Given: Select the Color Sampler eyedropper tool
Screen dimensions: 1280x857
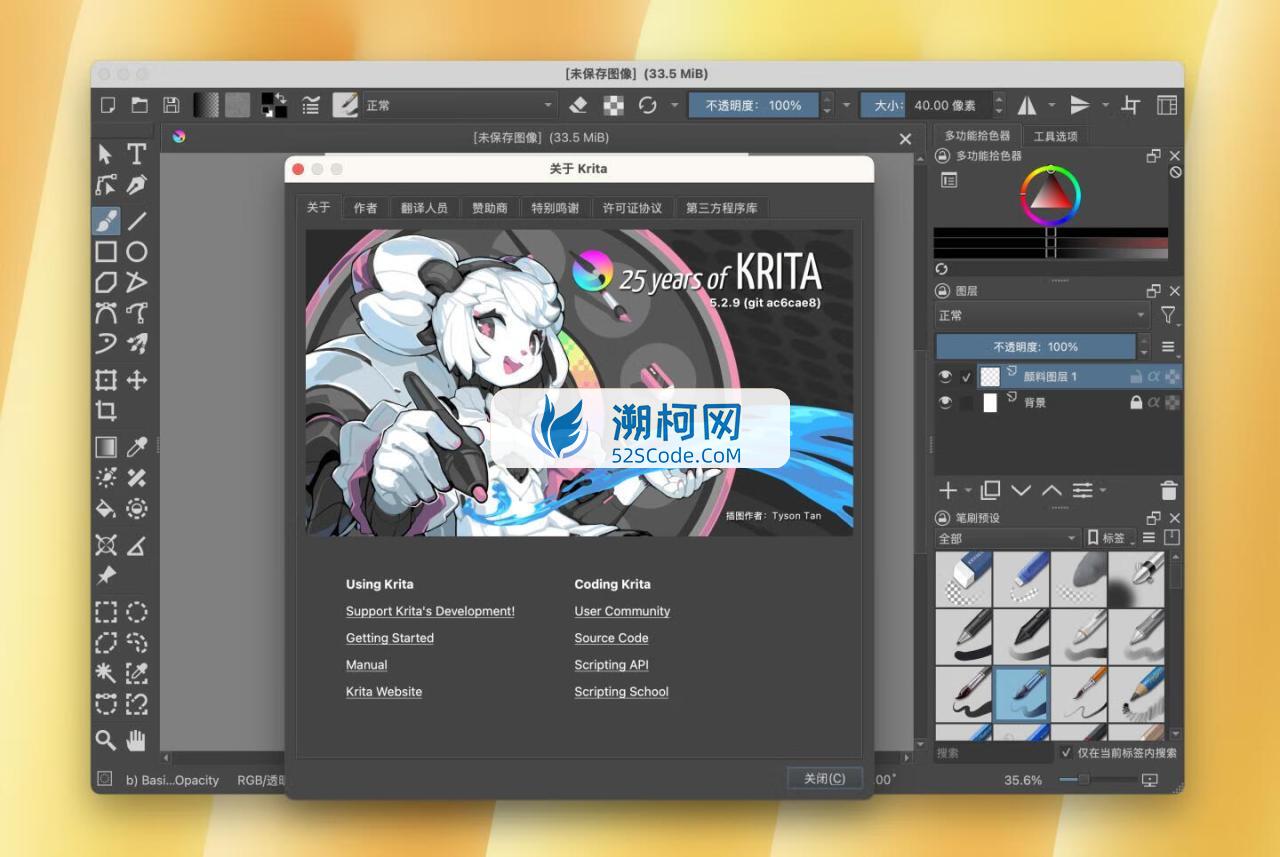Looking at the screenshot, I should 137,446.
